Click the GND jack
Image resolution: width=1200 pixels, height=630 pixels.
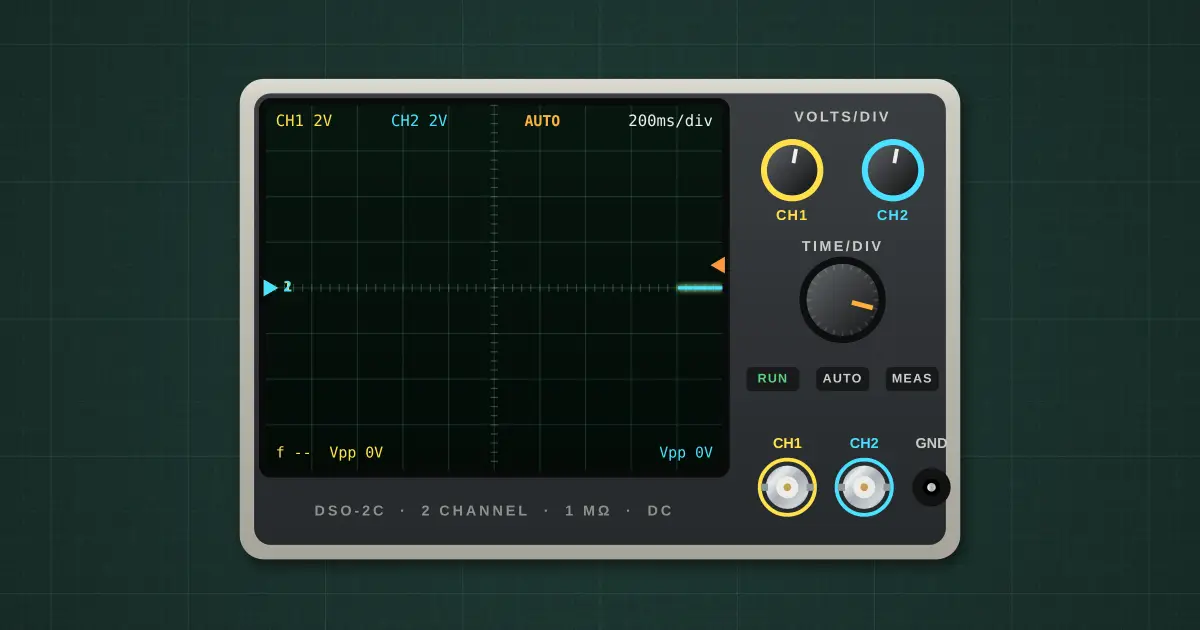pyautogui.click(x=931, y=487)
